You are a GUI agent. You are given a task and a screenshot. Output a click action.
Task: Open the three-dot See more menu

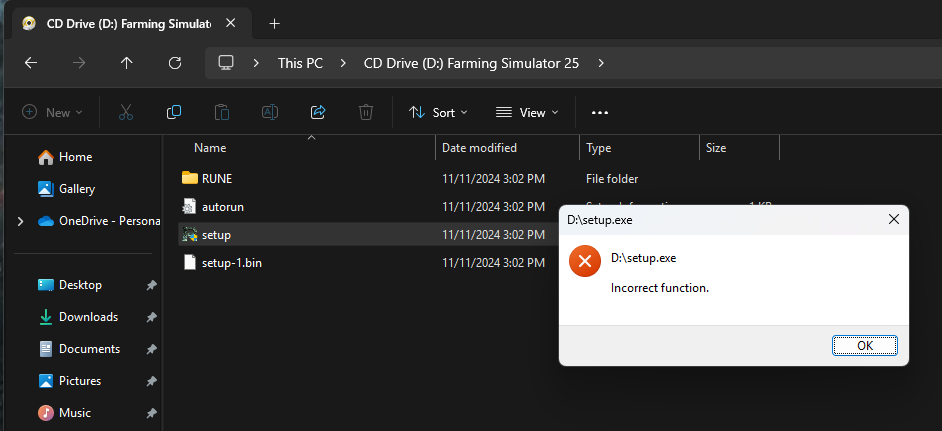click(x=600, y=112)
